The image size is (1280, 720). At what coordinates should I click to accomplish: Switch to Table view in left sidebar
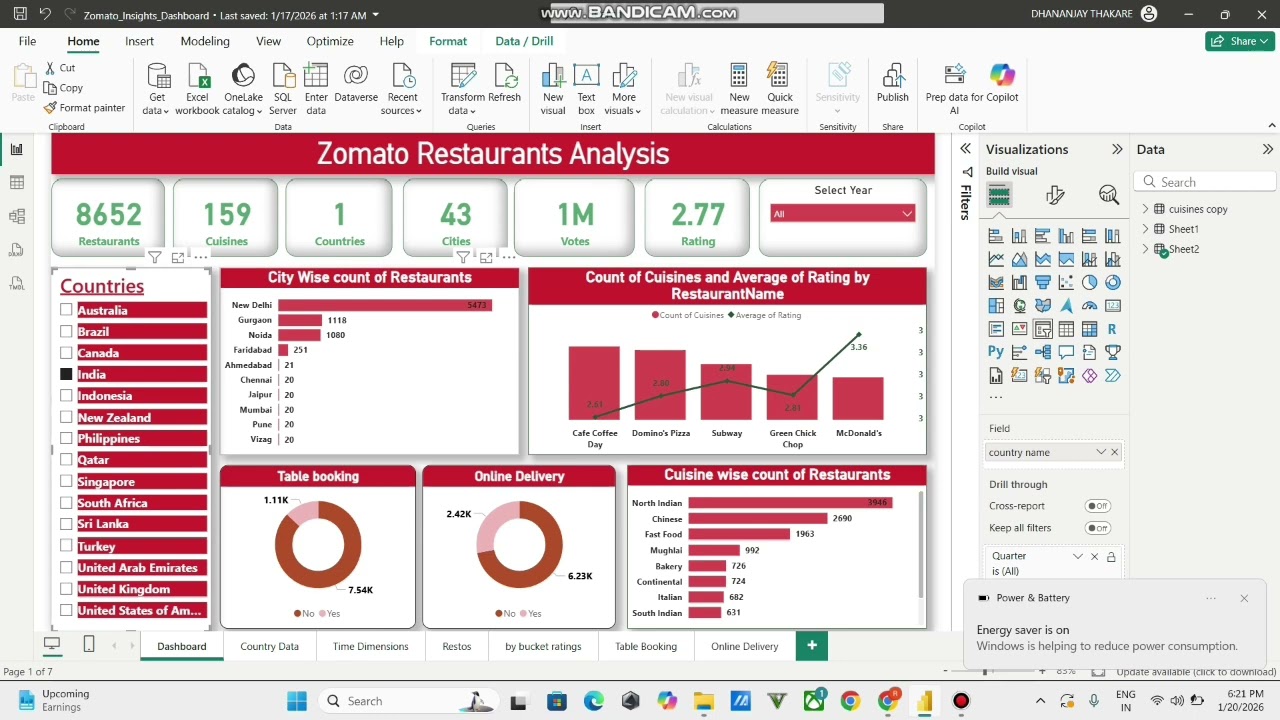16,183
